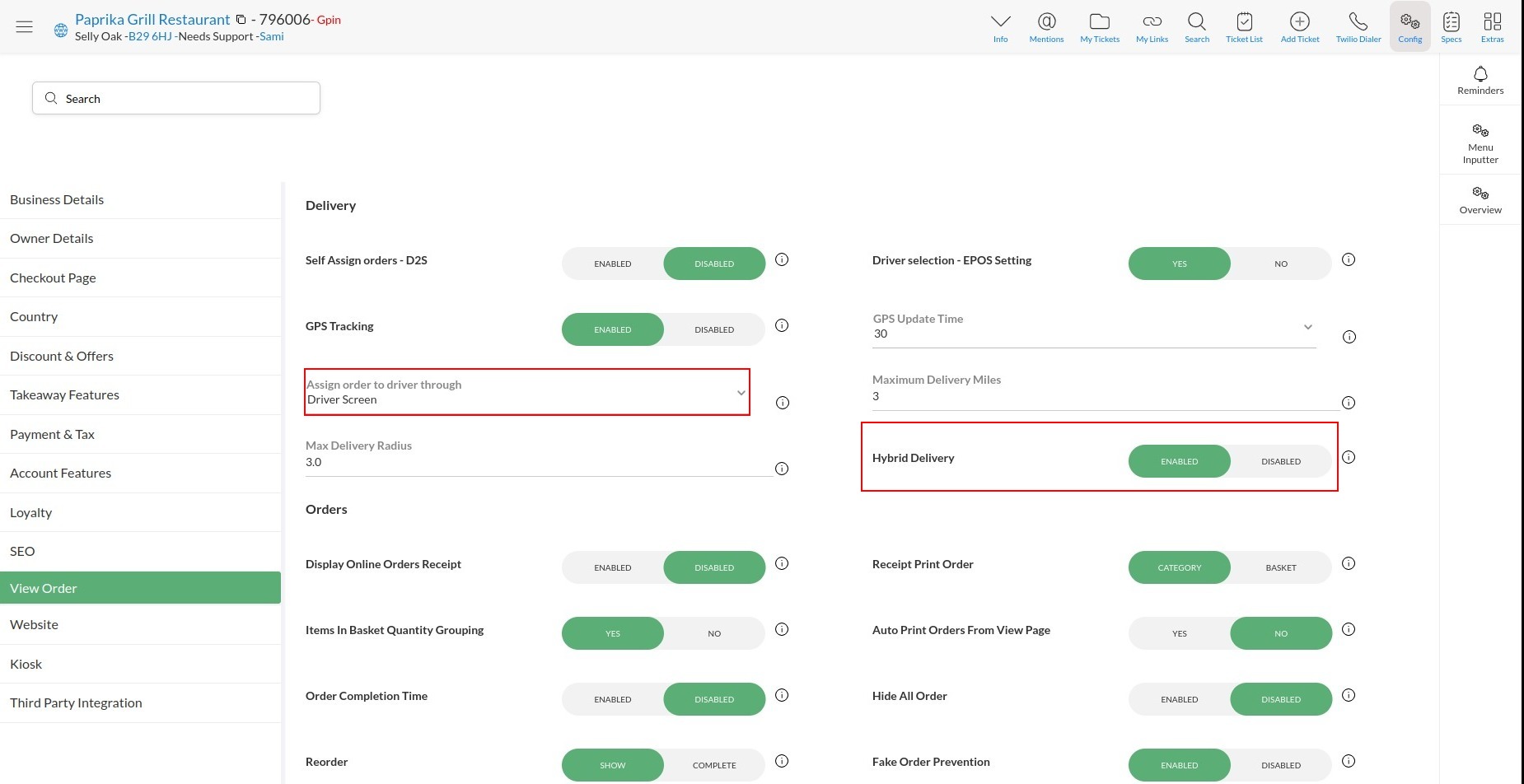Set Reorder to Complete
Viewport: 1524px width, 784px height.
pyautogui.click(x=714, y=765)
